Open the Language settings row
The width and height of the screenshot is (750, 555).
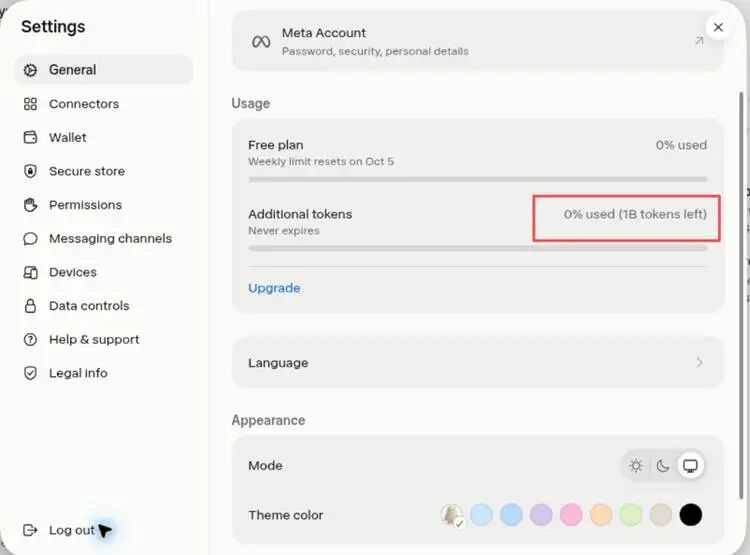point(477,363)
